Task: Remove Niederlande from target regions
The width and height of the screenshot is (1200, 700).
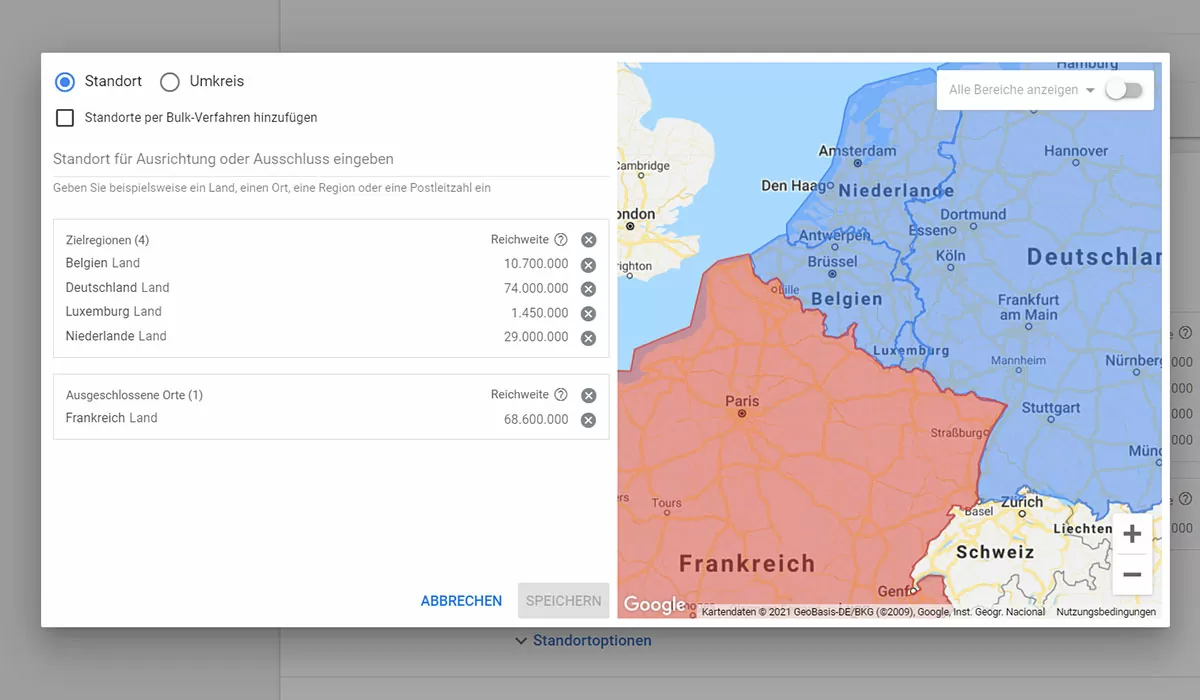Action: [588, 337]
